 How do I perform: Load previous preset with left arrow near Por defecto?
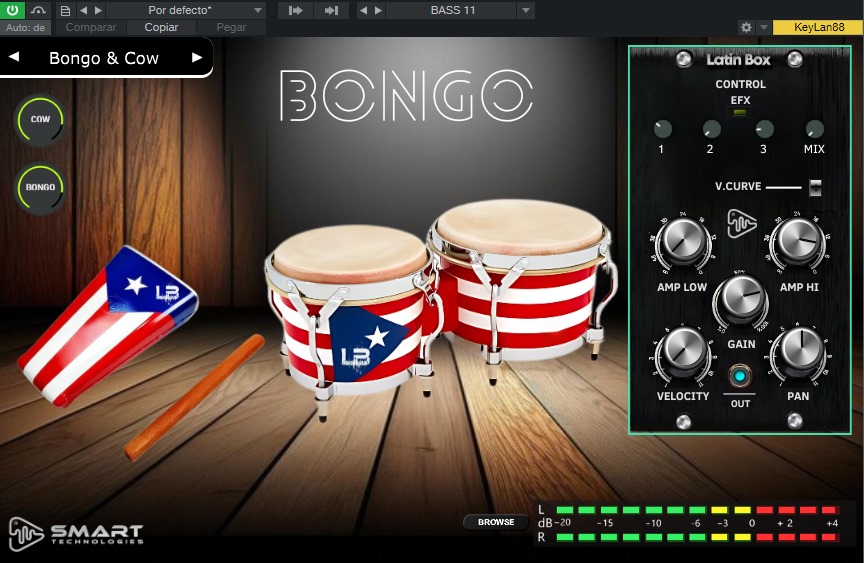point(83,10)
